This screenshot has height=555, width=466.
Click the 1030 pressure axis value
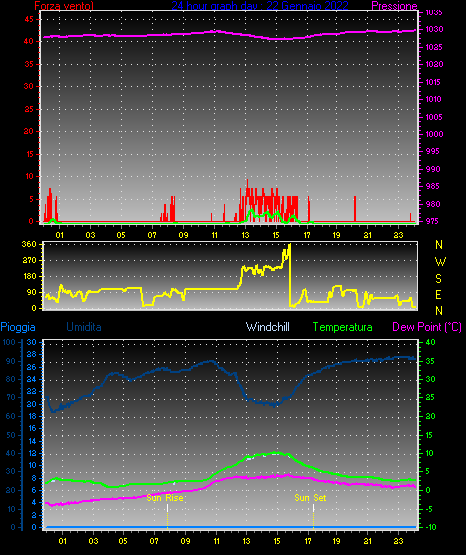pos(434,29)
